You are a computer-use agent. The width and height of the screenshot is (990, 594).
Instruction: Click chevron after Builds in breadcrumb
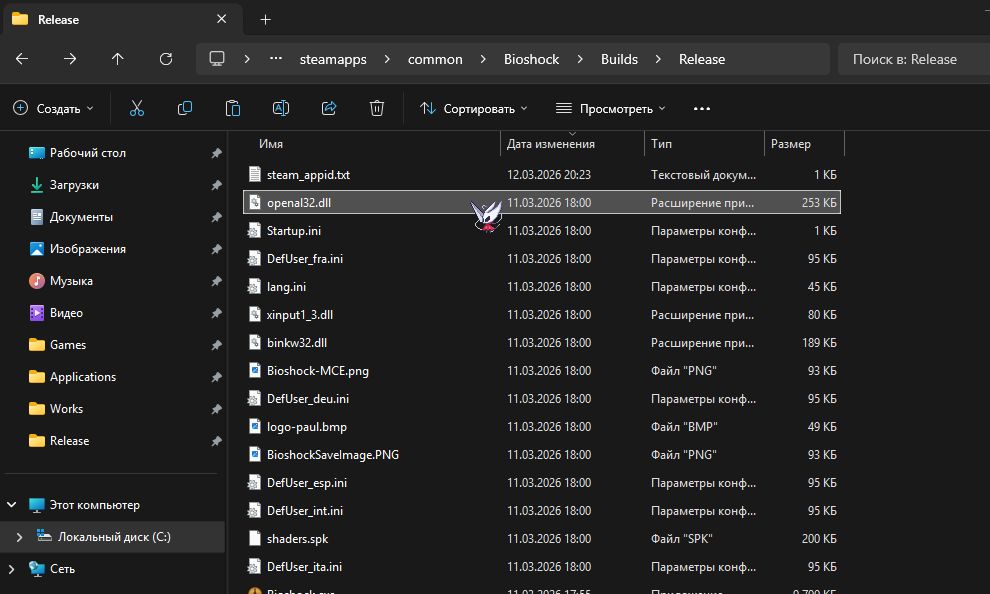click(x=658, y=59)
